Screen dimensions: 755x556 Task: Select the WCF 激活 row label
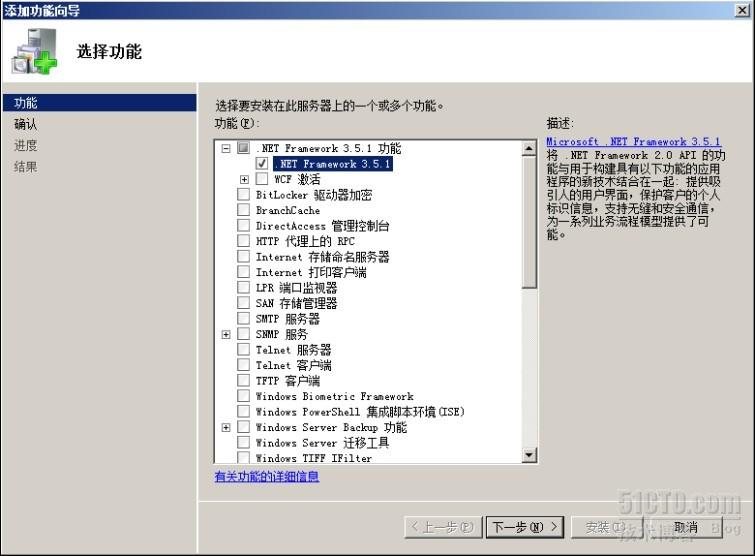click(297, 179)
